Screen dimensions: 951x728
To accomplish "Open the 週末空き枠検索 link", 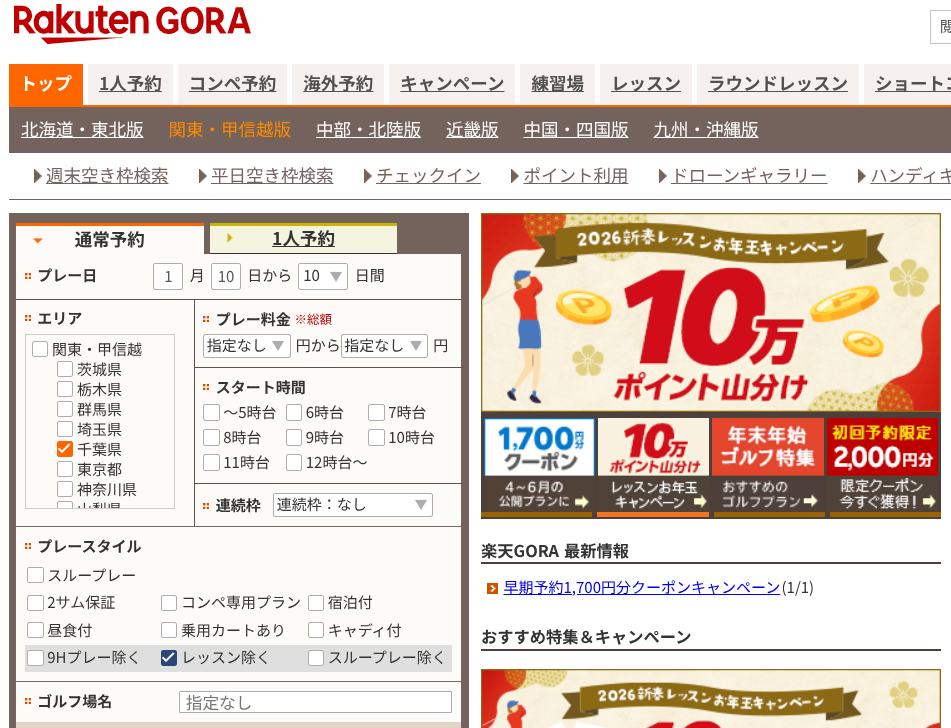I will click(x=107, y=176).
